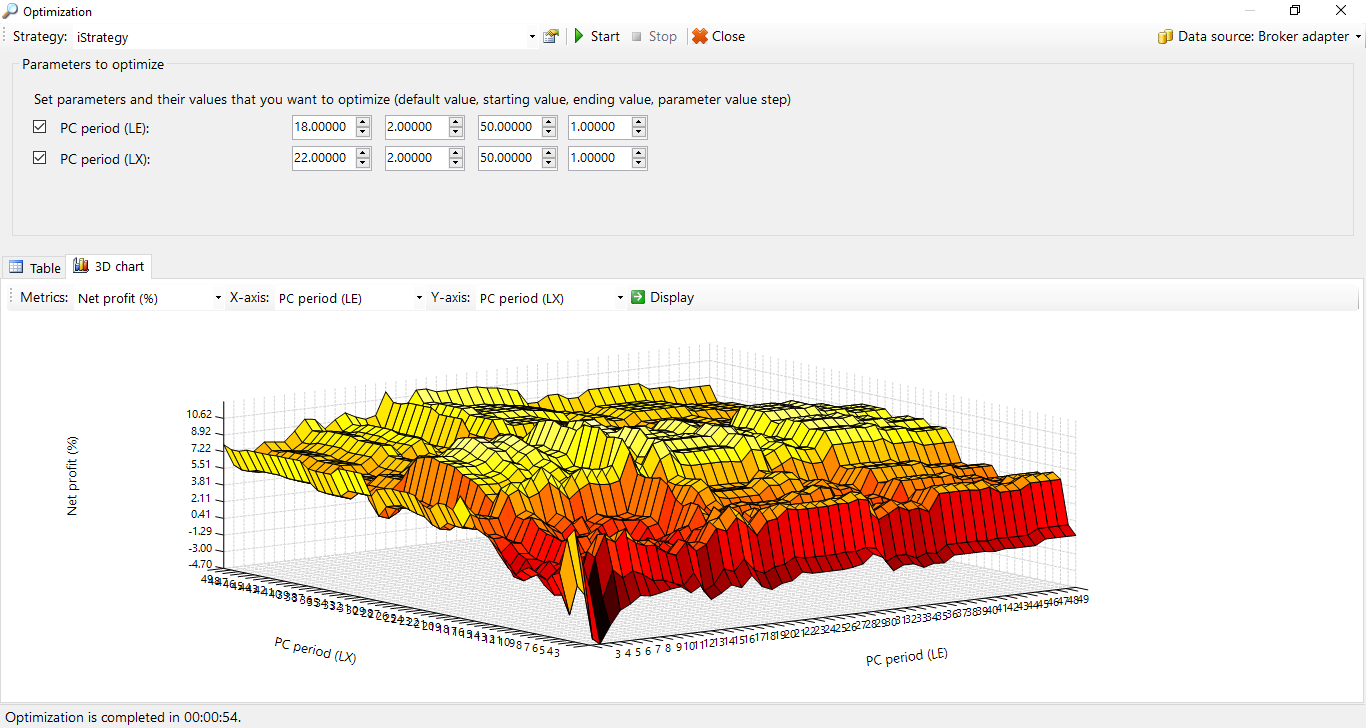Click the Data source Broker adapter icon
The width and height of the screenshot is (1366, 728).
coord(1165,36)
